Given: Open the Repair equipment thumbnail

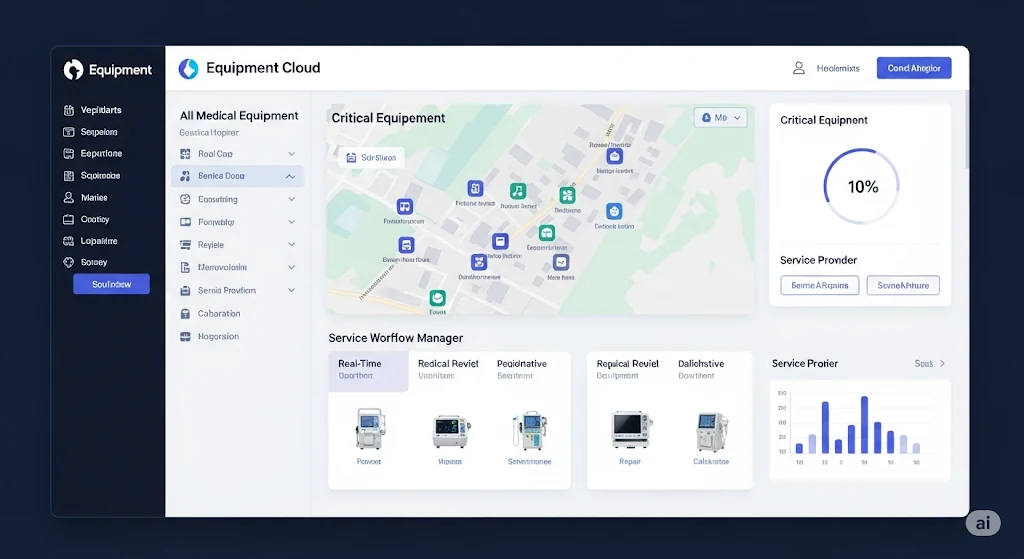Looking at the screenshot, I should (x=630, y=429).
